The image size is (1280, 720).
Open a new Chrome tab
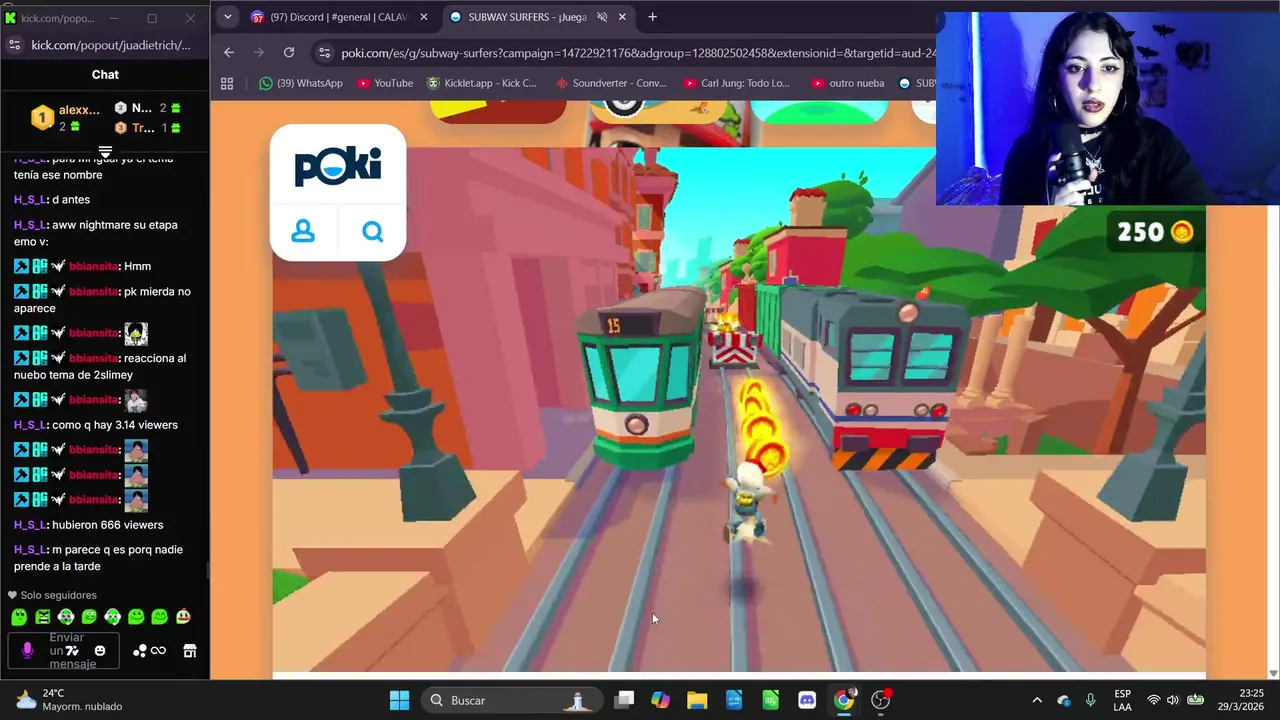[652, 17]
